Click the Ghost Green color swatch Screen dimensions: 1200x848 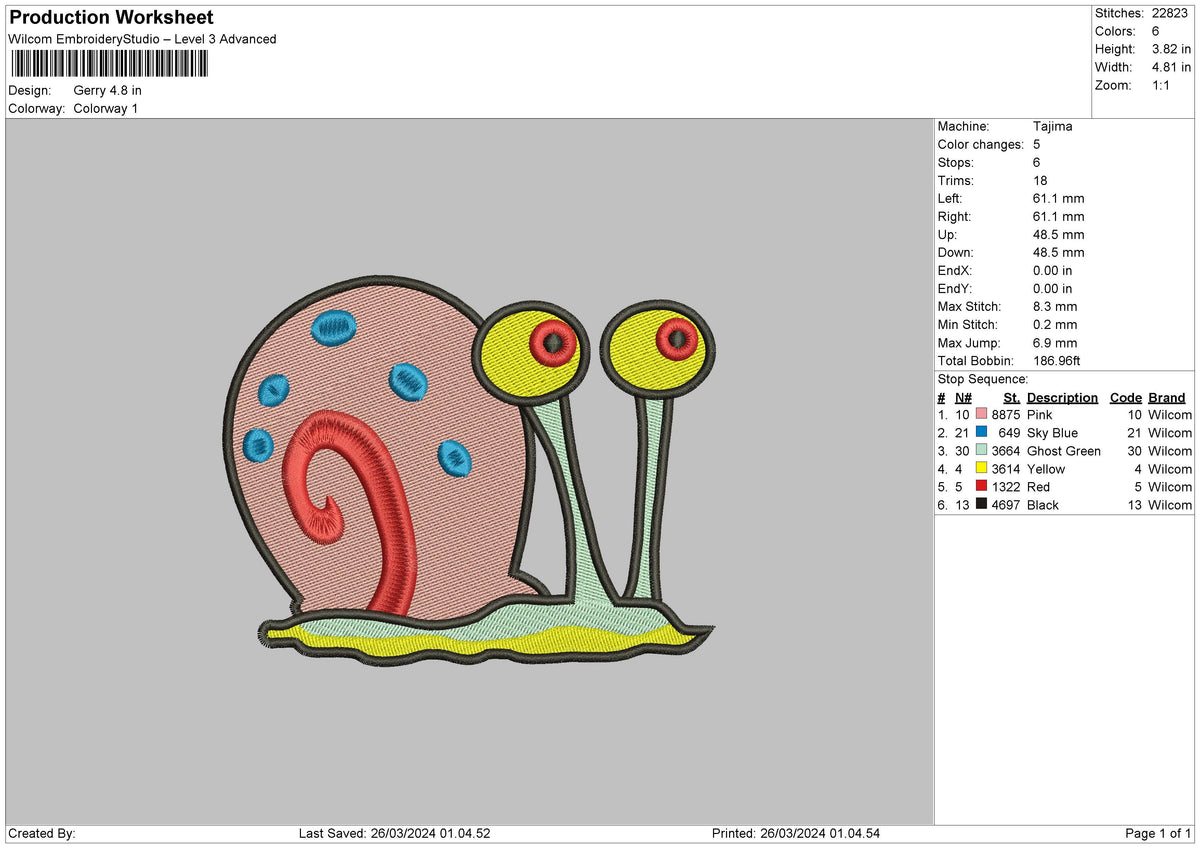click(x=981, y=451)
